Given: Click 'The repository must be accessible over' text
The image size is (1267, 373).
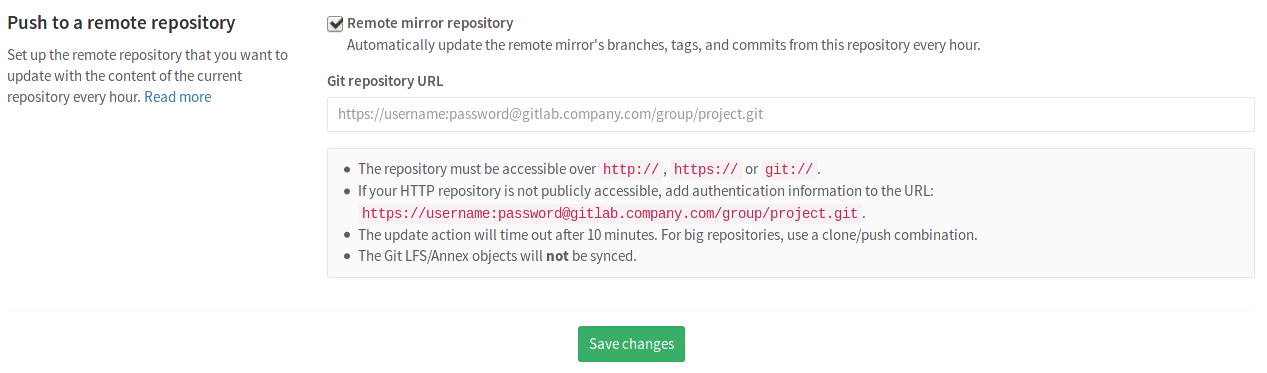Looking at the screenshot, I should [477, 169].
